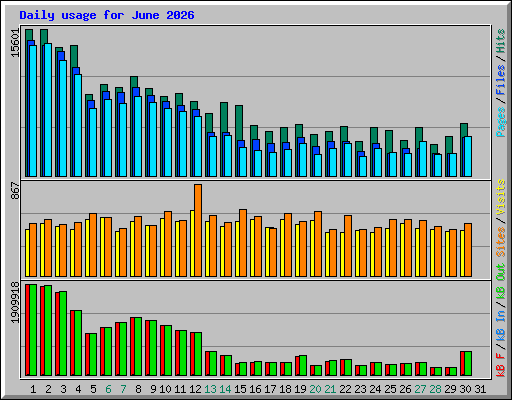Click the cyan pages bar for day 1

click(33, 111)
